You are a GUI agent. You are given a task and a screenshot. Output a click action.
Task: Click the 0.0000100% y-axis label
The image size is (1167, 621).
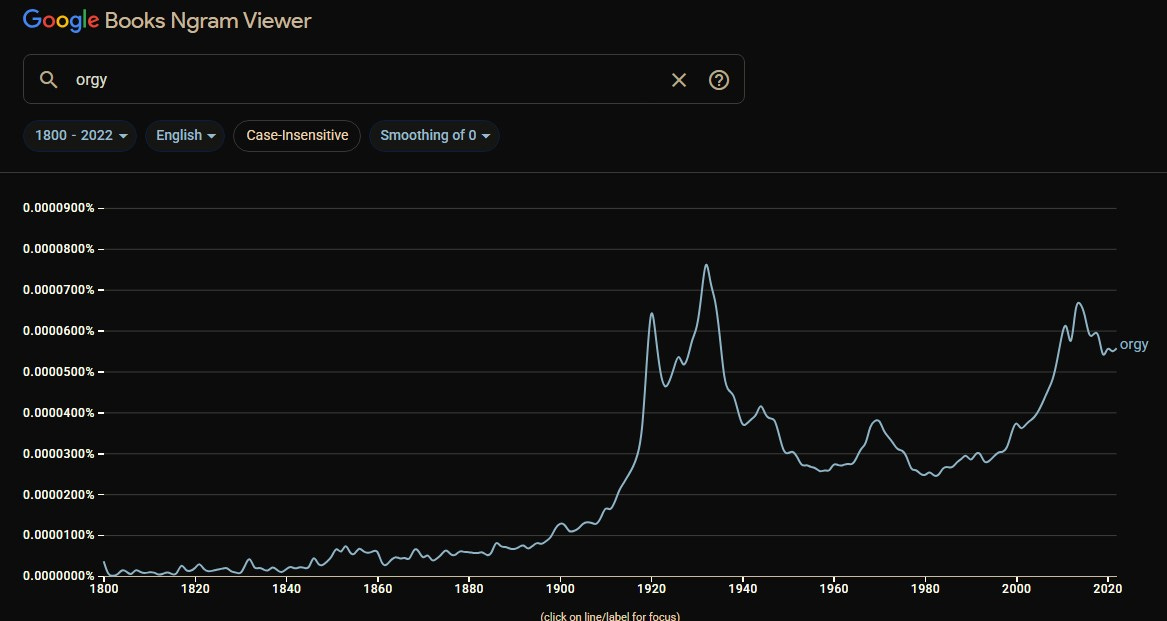pyautogui.click(x=59, y=535)
